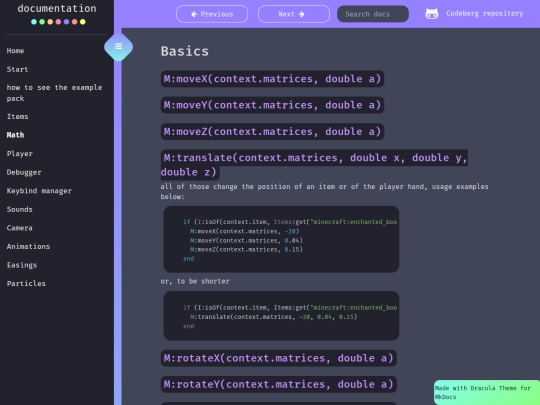540x405 pixels.
Task: Click the cyan dot under documentation title
Action: [x=34, y=22]
